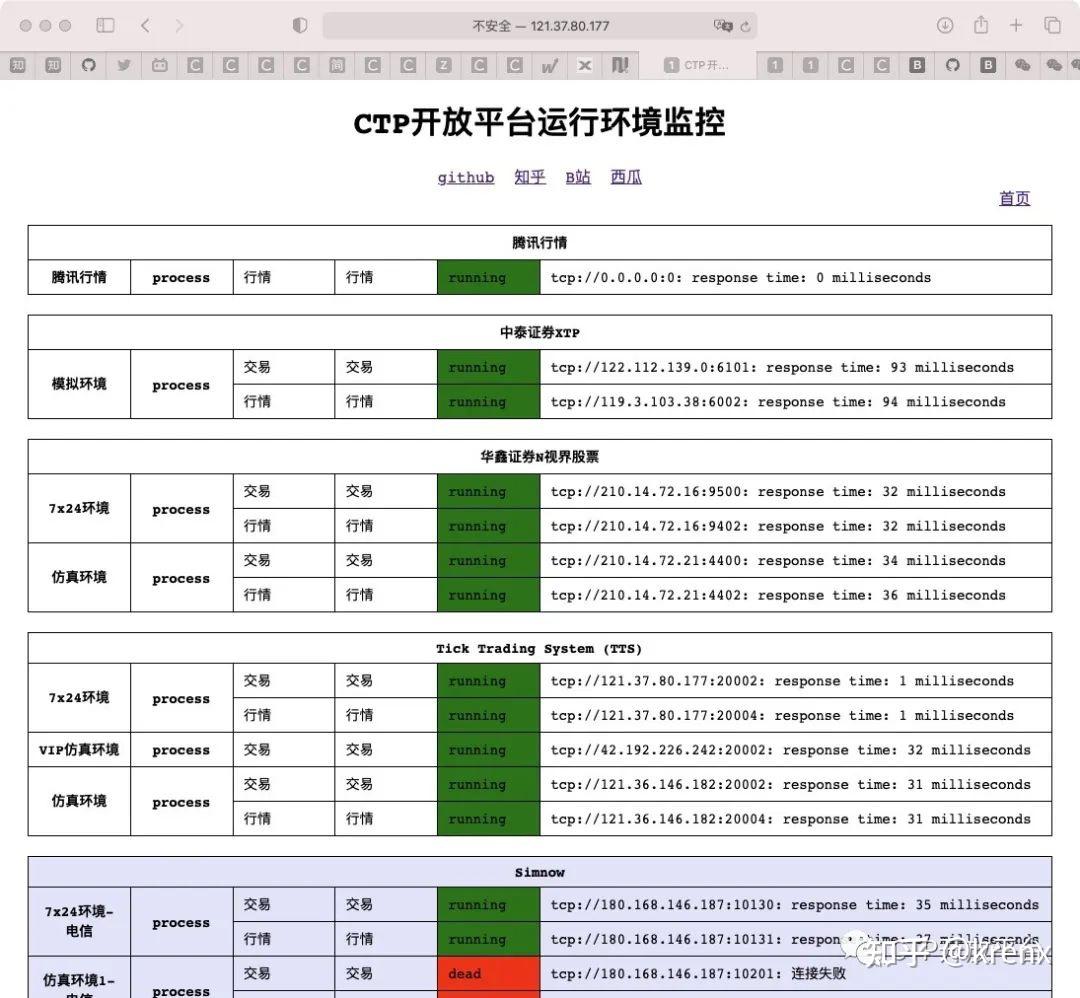Click the 中泰证券XTP section header
This screenshot has width=1080, height=998.
pos(539,332)
